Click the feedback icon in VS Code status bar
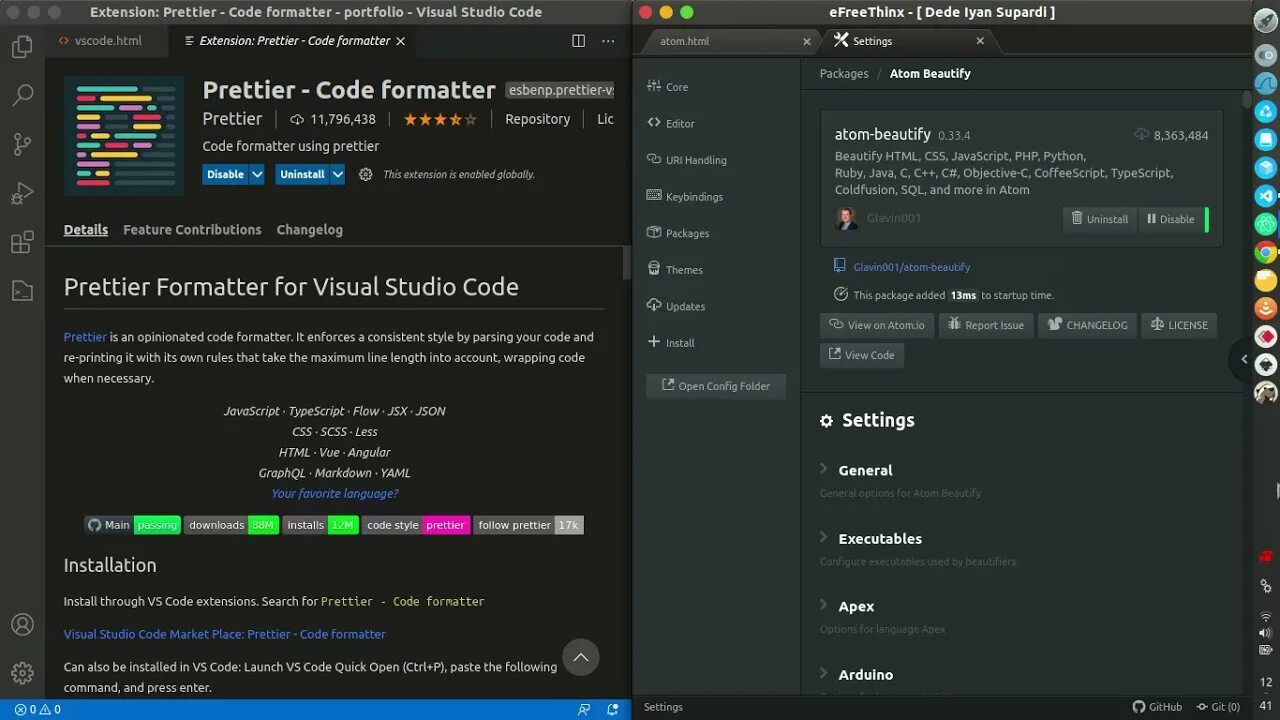The image size is (1280, 720). click(584, 710)
